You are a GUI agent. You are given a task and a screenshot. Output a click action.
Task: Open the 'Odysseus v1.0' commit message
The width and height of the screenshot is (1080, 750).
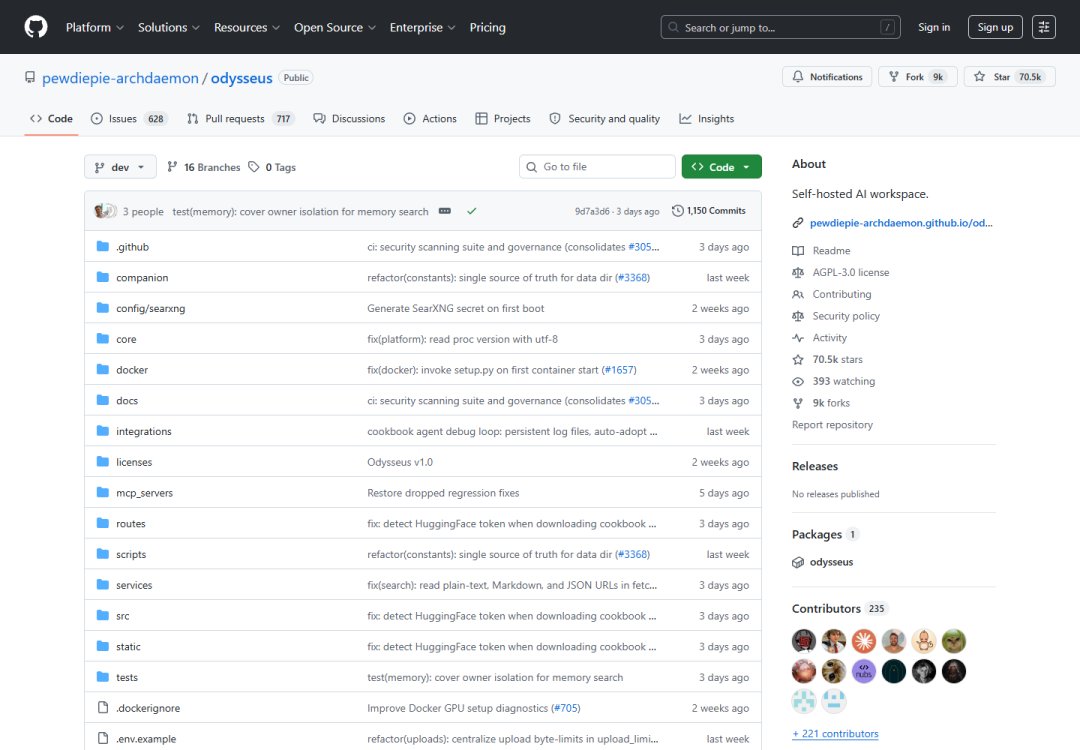coord(399,462)
